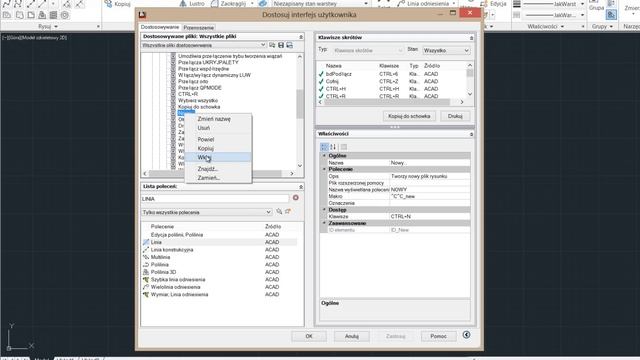The height and width of the screenshot is (360, 640).
Task: Select Wielolinia odniesienia command
Action: coord(219,287)
